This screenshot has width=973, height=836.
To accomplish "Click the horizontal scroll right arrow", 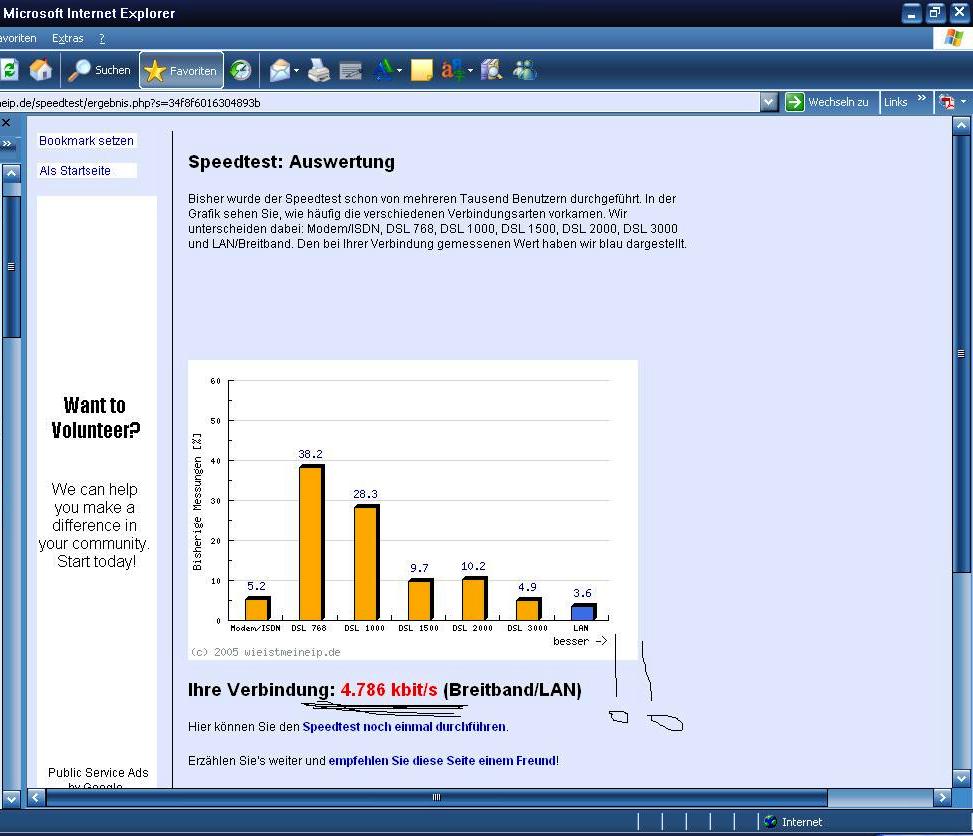I will (x=943, y=798).
